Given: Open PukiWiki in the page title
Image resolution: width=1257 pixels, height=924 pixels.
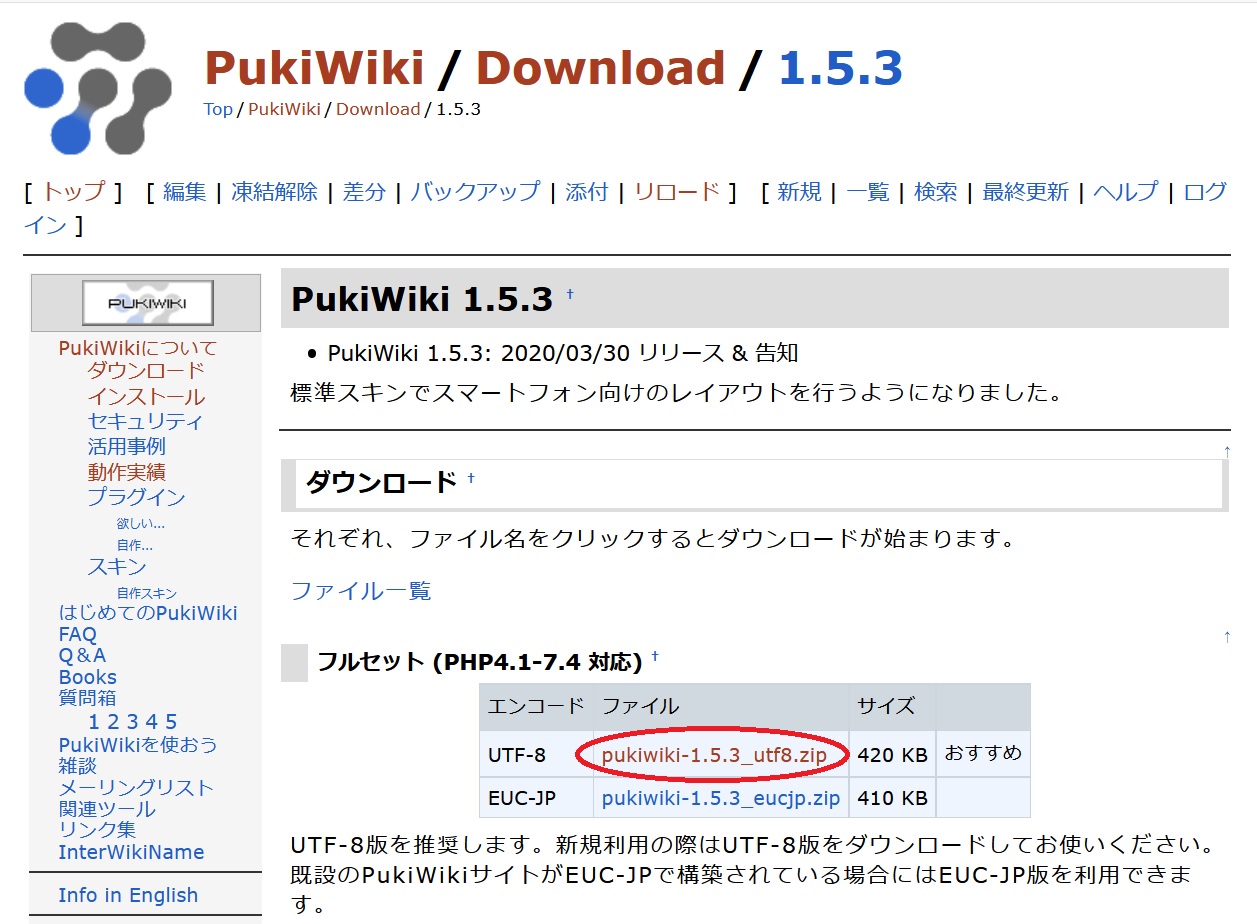Looking at the screenshot, I should 315,68.
